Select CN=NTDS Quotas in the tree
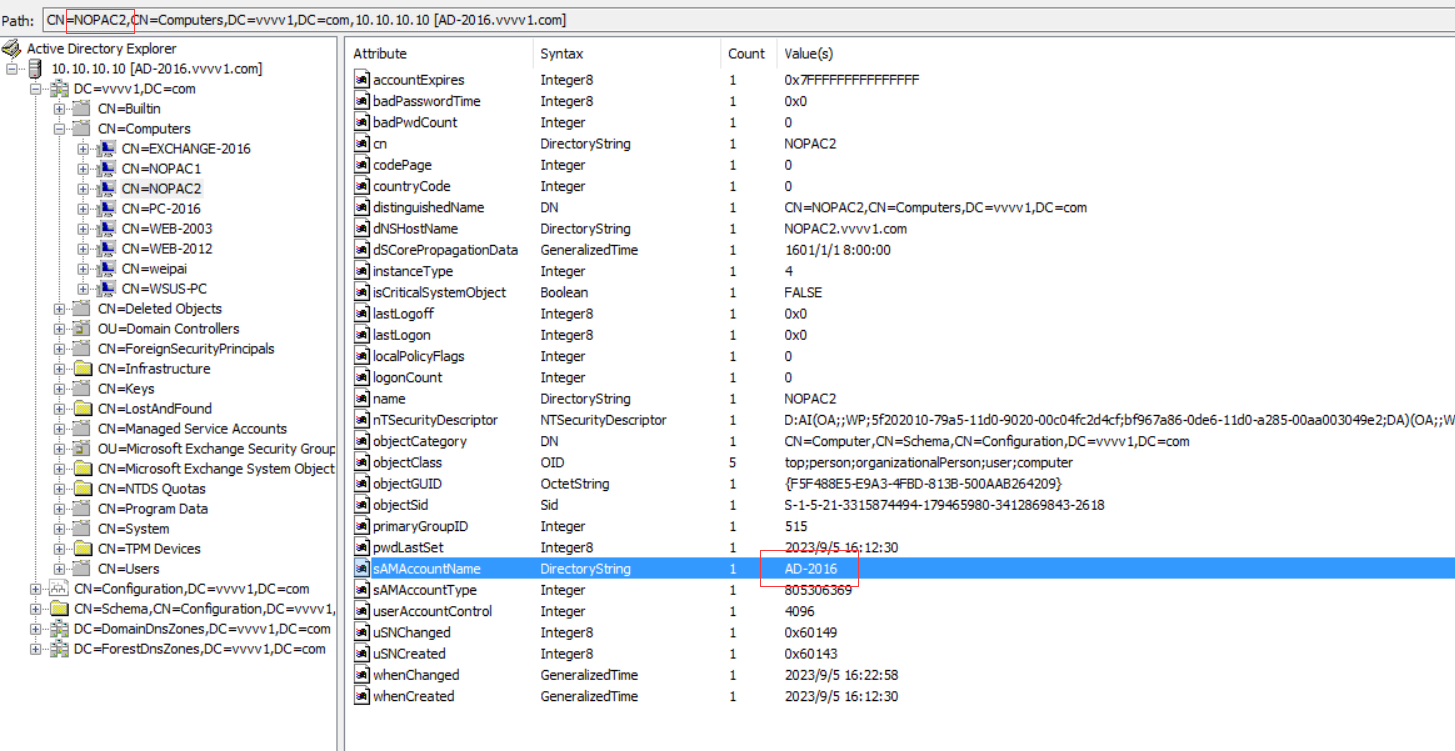Screen dimensions: 1455x751 [151, 489]
